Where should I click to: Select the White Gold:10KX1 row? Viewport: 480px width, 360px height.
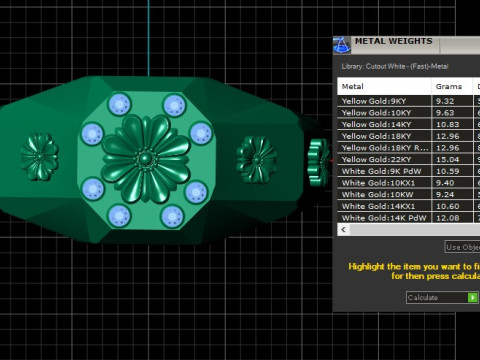(x=409, y=183)
